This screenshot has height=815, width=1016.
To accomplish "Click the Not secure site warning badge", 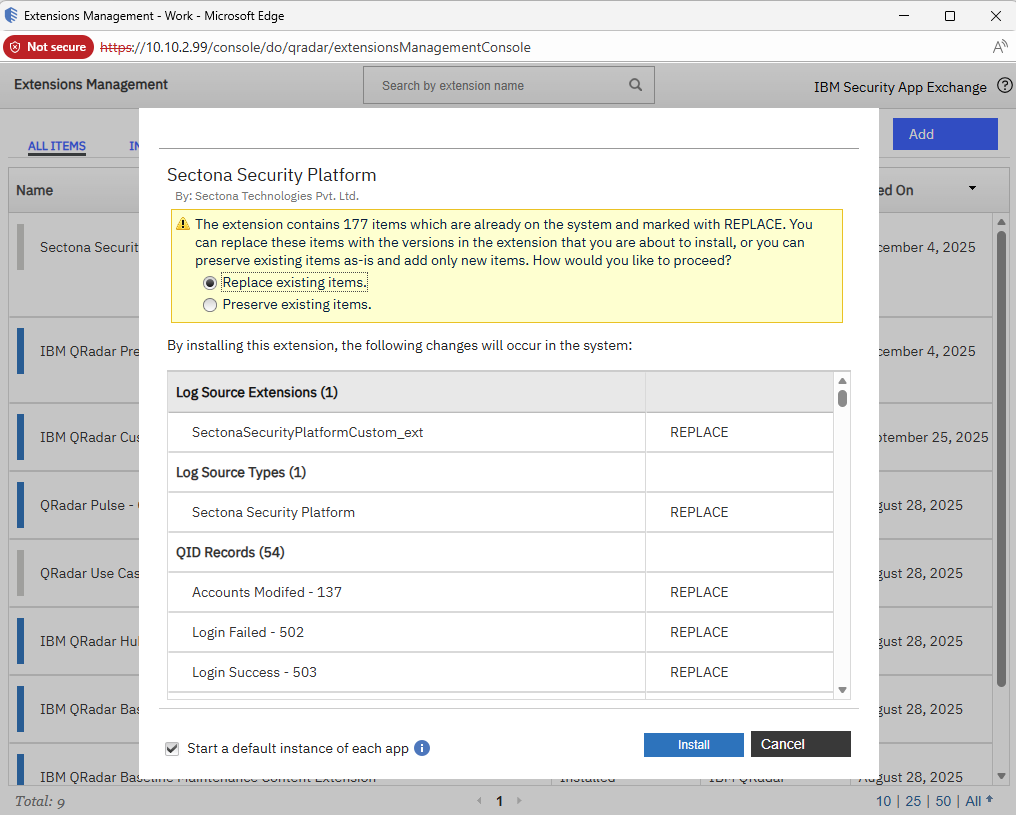I will coord(48,47).
